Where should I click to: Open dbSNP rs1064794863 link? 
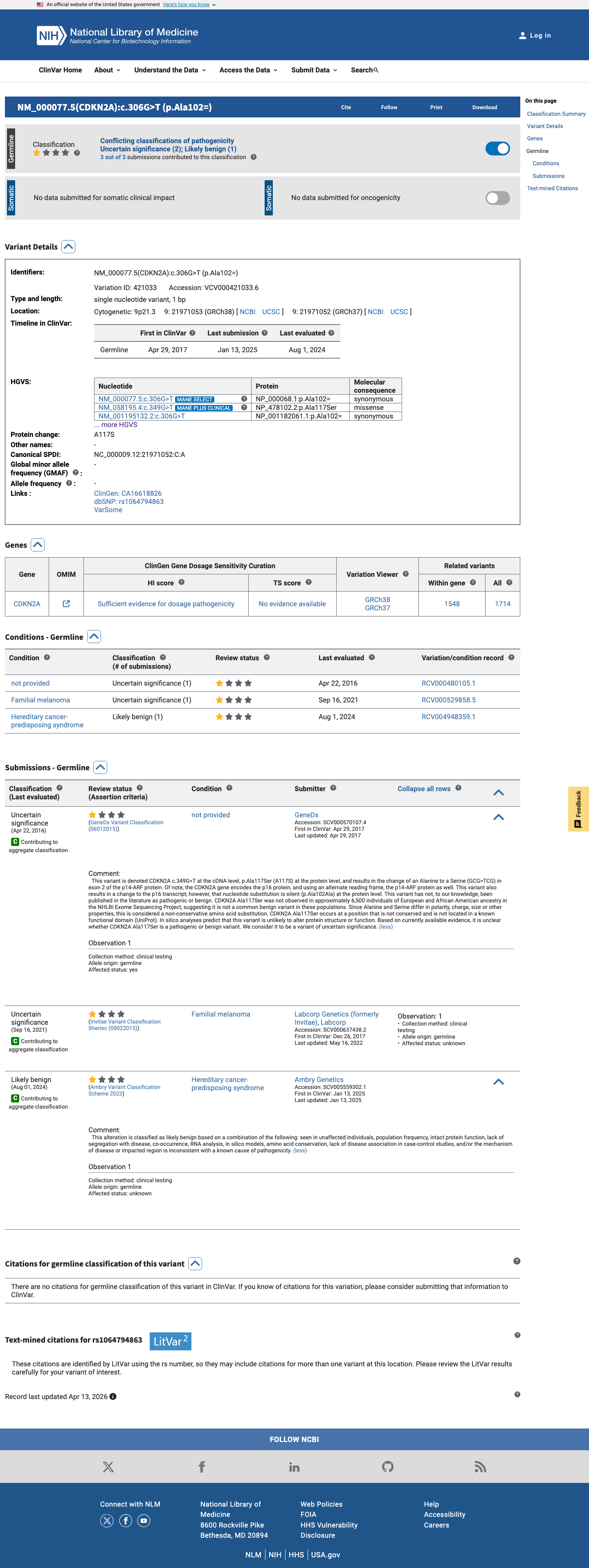pos(128,502)
